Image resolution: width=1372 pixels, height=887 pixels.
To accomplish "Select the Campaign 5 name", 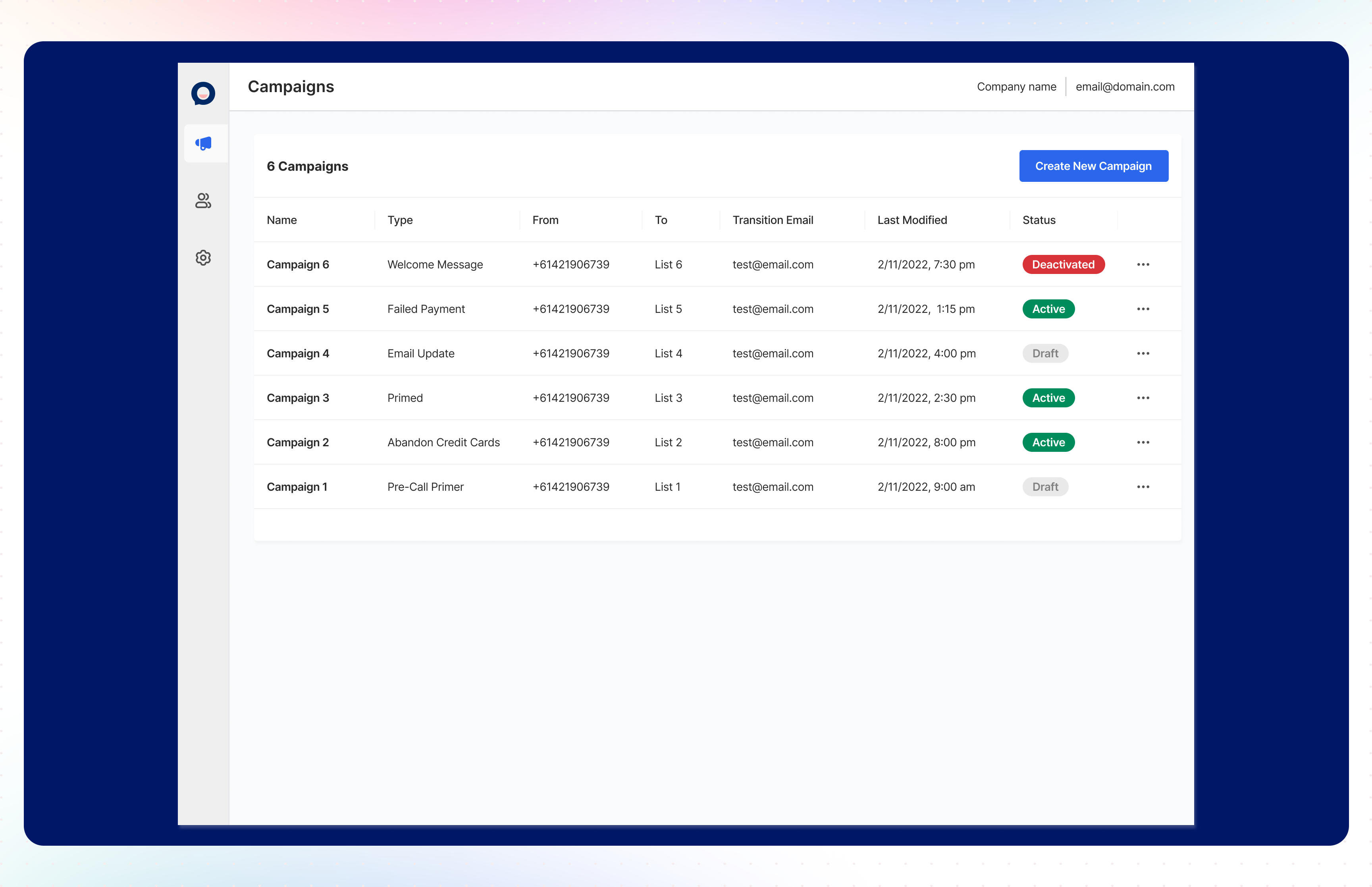I will [298, 309].
